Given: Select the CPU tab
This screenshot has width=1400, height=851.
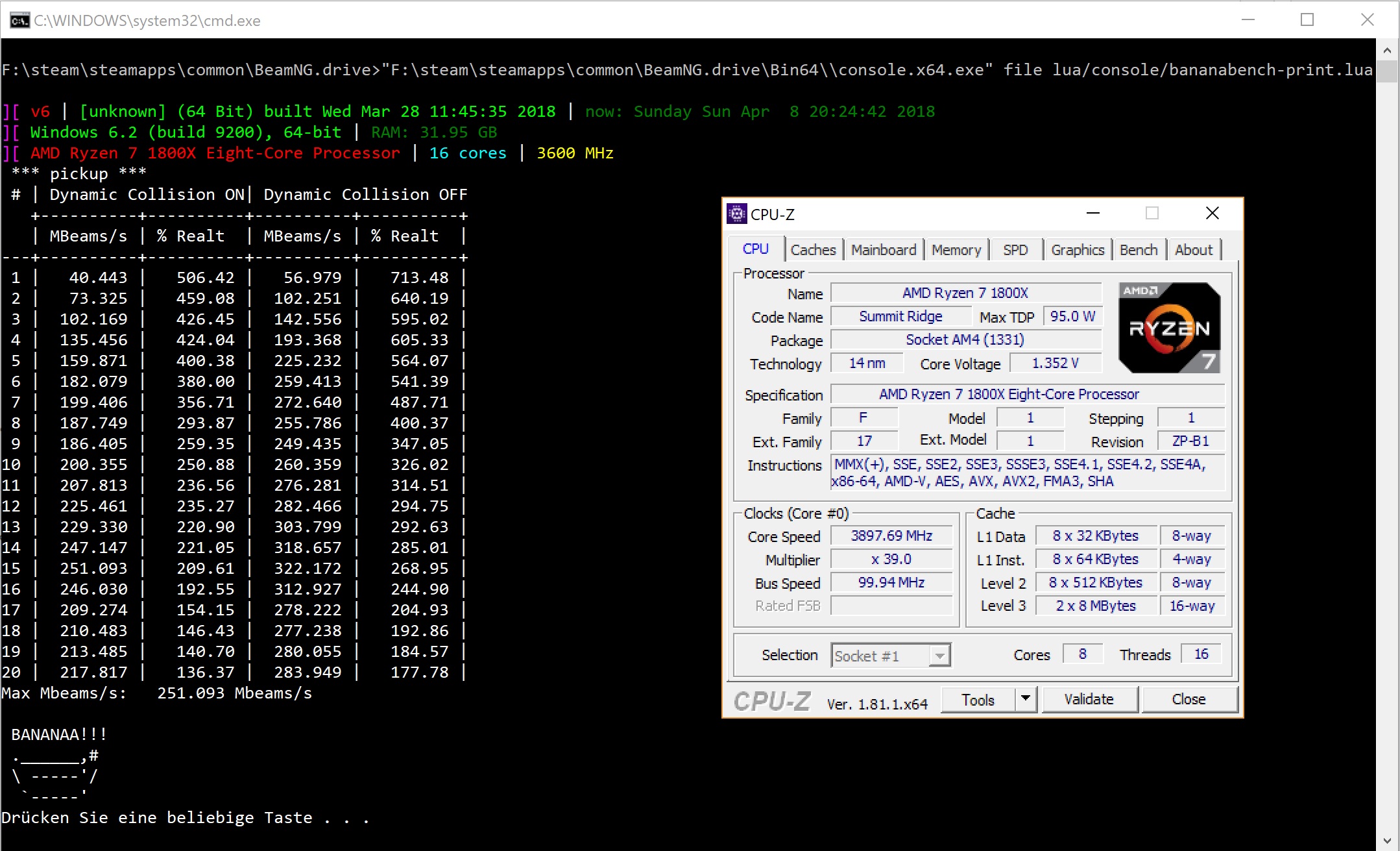Looking at the screenshot, I should click(x=756, y=249).
